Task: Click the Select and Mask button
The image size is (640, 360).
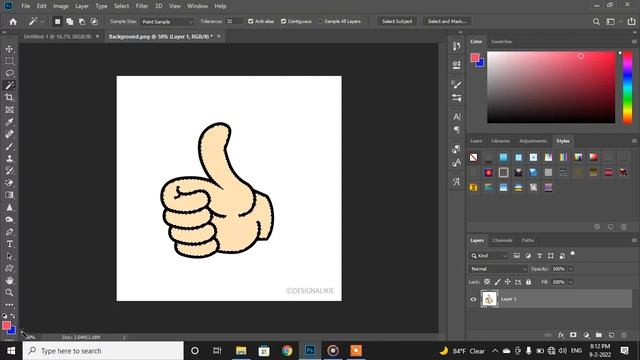Action: [x=447, y=21]
